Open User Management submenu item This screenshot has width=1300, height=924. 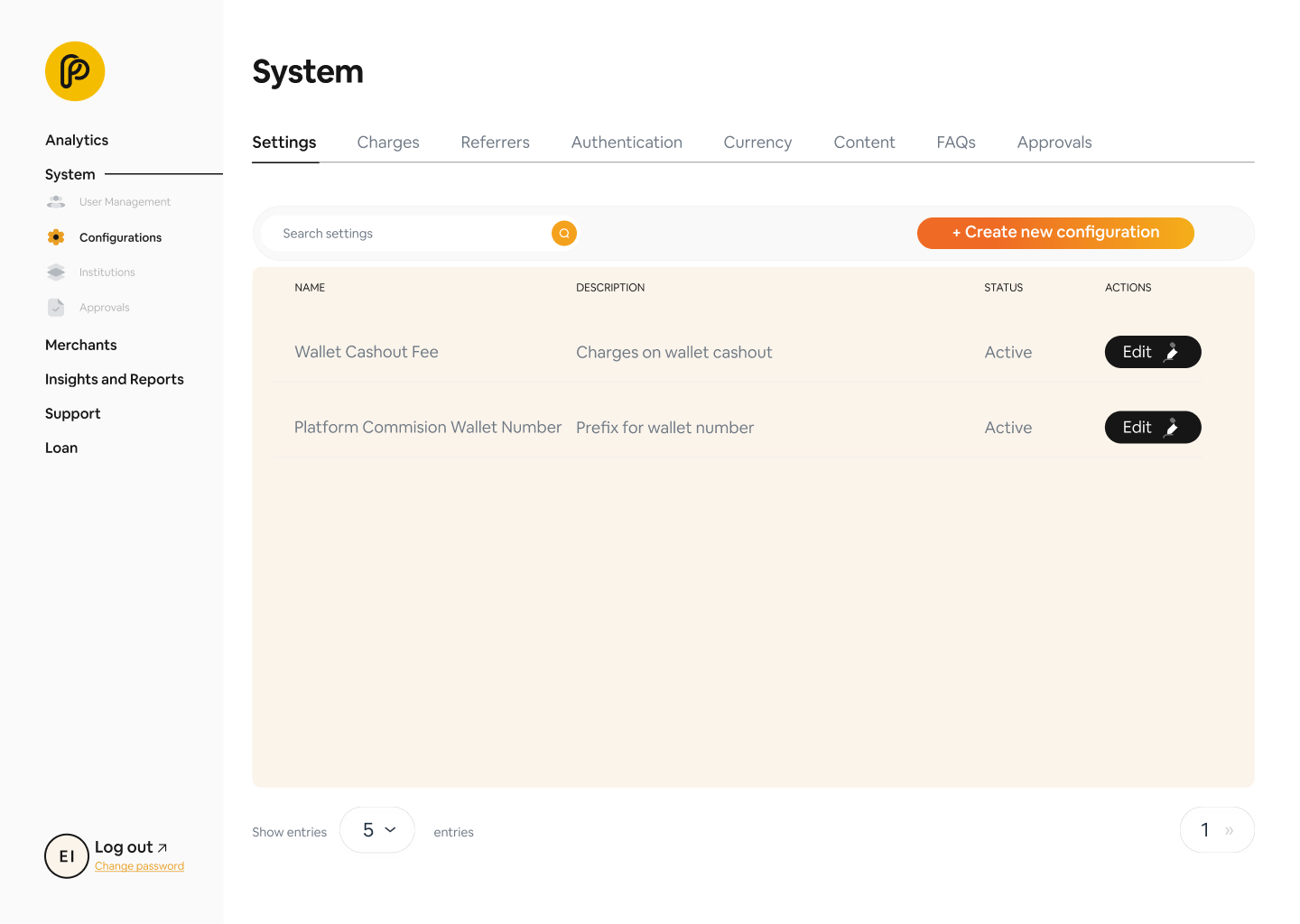tap(125, 202)
